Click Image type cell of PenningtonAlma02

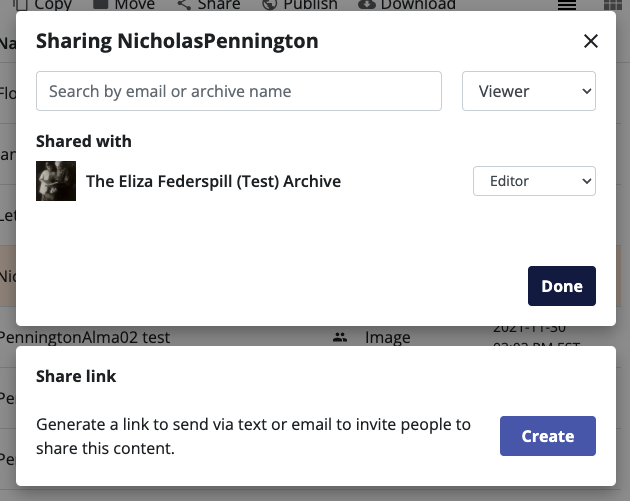click(388, 338)
